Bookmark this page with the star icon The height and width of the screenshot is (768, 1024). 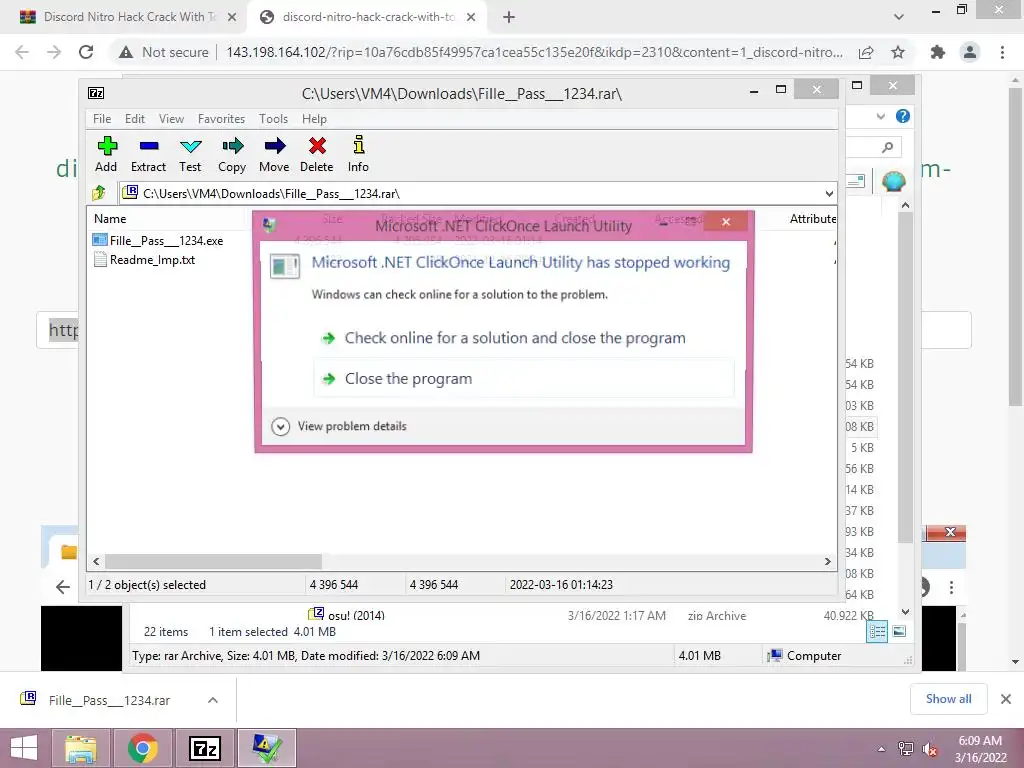click(x=898, y=52)
